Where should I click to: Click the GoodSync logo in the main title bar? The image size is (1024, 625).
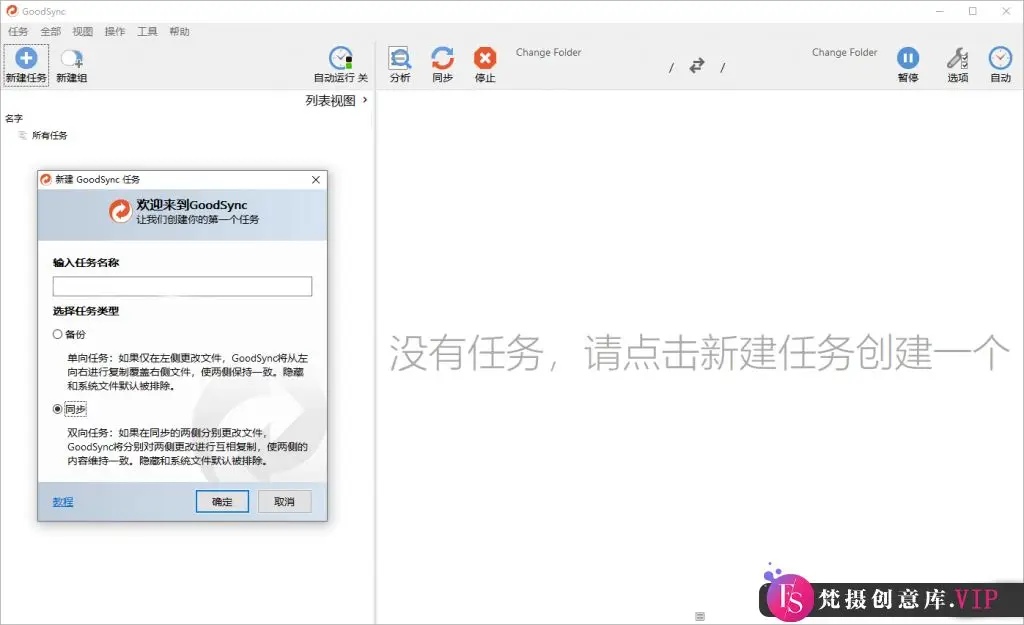12,11
